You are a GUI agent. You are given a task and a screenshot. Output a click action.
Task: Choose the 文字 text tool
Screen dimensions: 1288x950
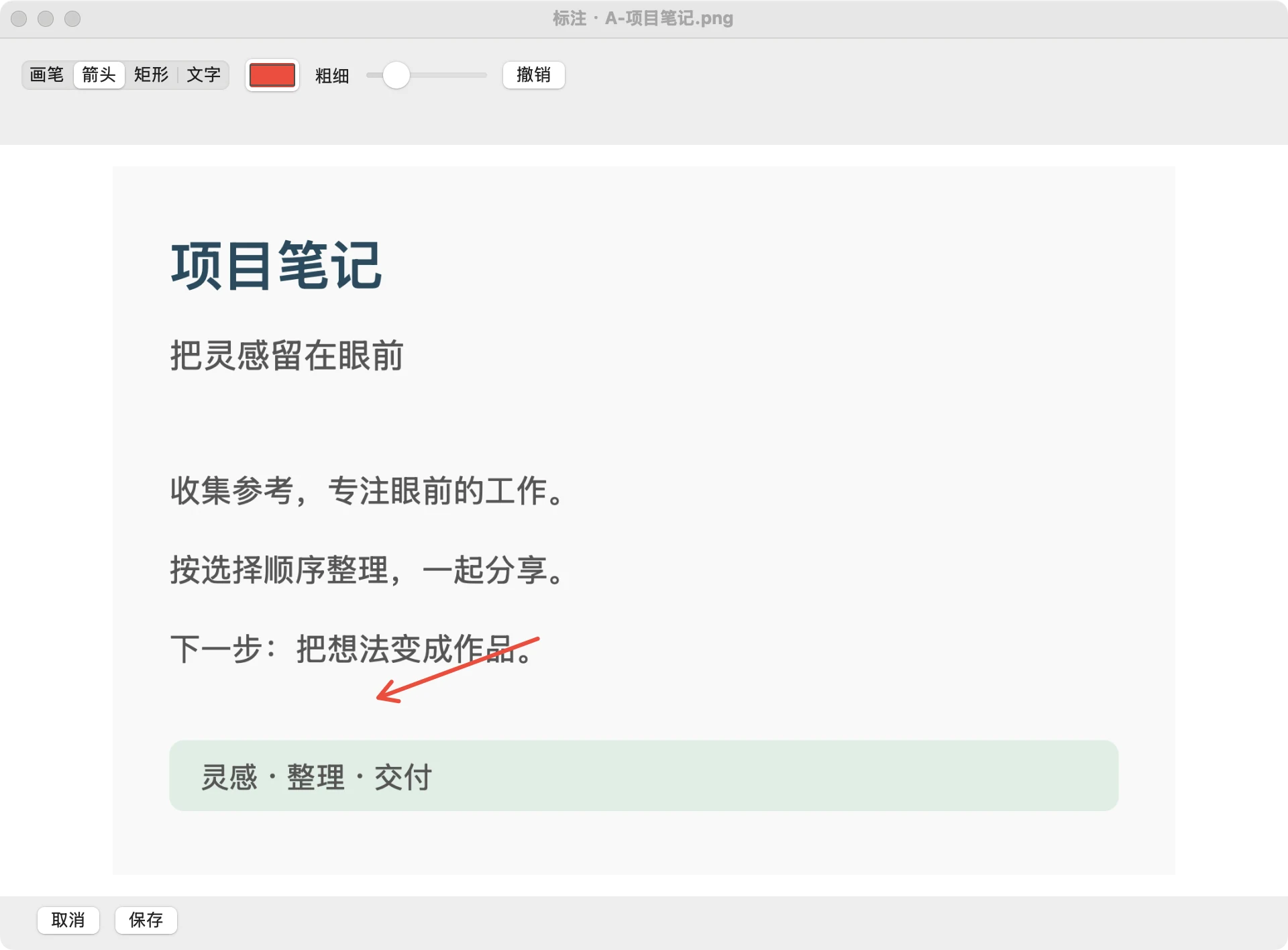pos(203,74)
